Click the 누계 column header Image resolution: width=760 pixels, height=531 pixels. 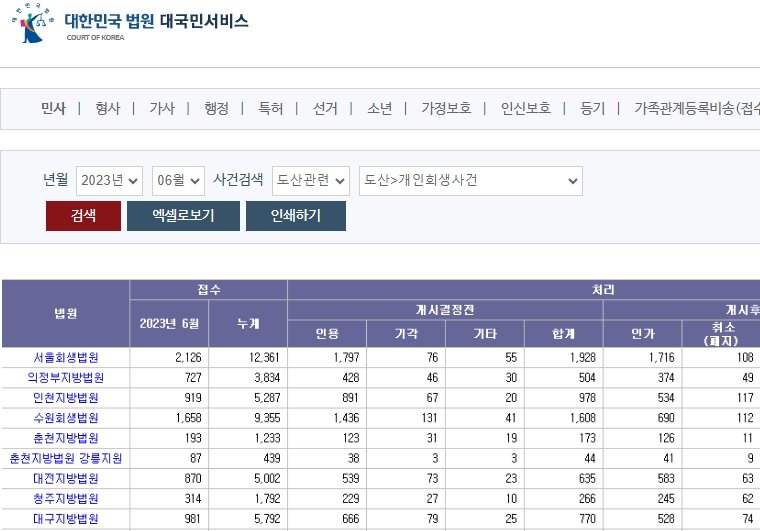pyautogui.click(x=248, y=324)
